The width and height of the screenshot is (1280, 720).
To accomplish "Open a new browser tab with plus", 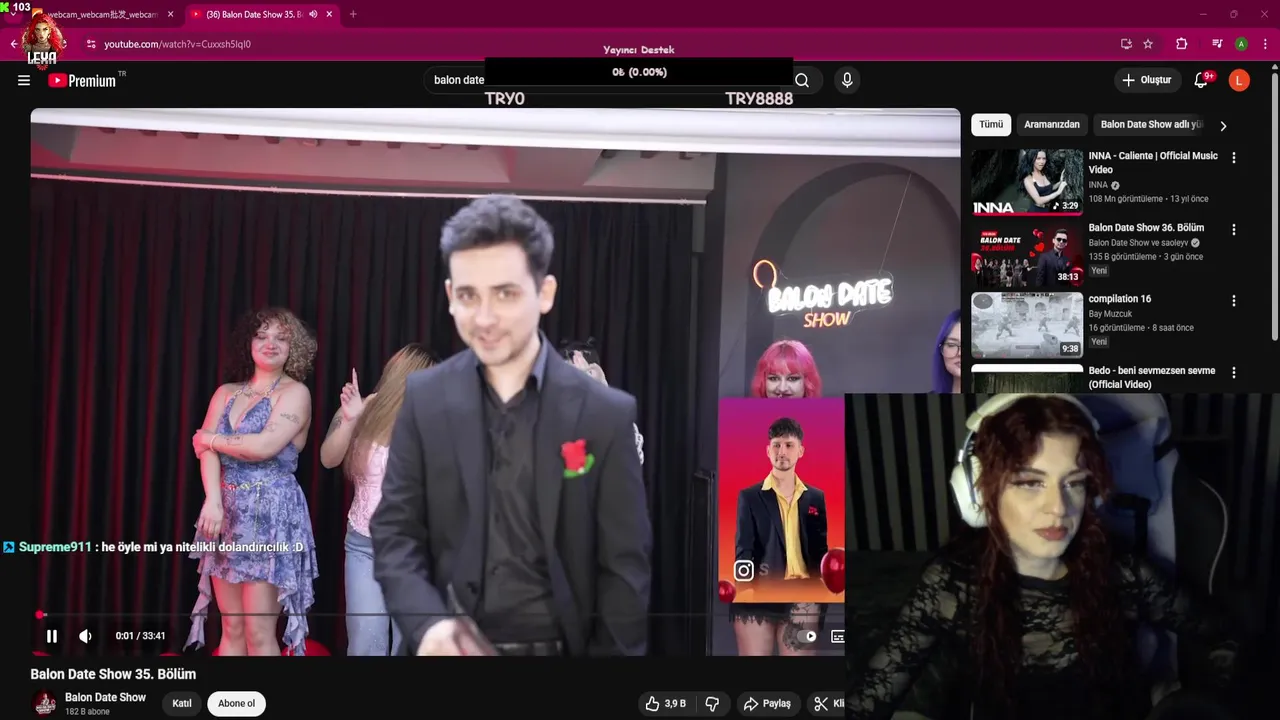I will click(353, 15).
